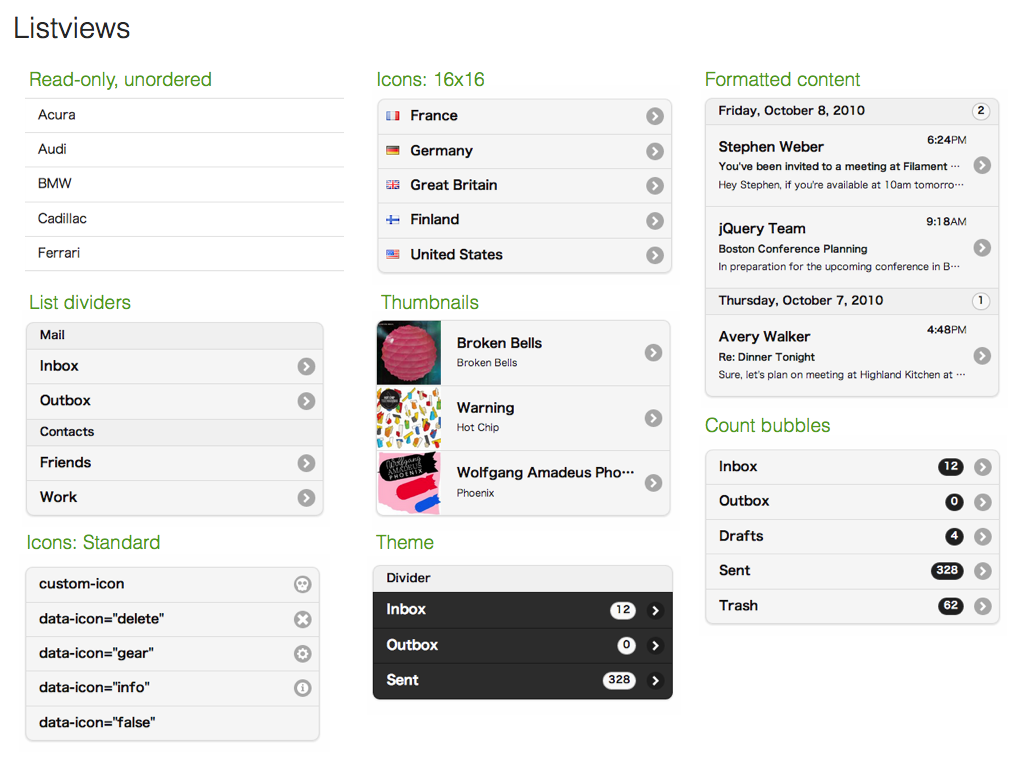The image size is (1024, 768).
Task: Click the Drafts count bubble showing 4
Action: tap(954, 537)
